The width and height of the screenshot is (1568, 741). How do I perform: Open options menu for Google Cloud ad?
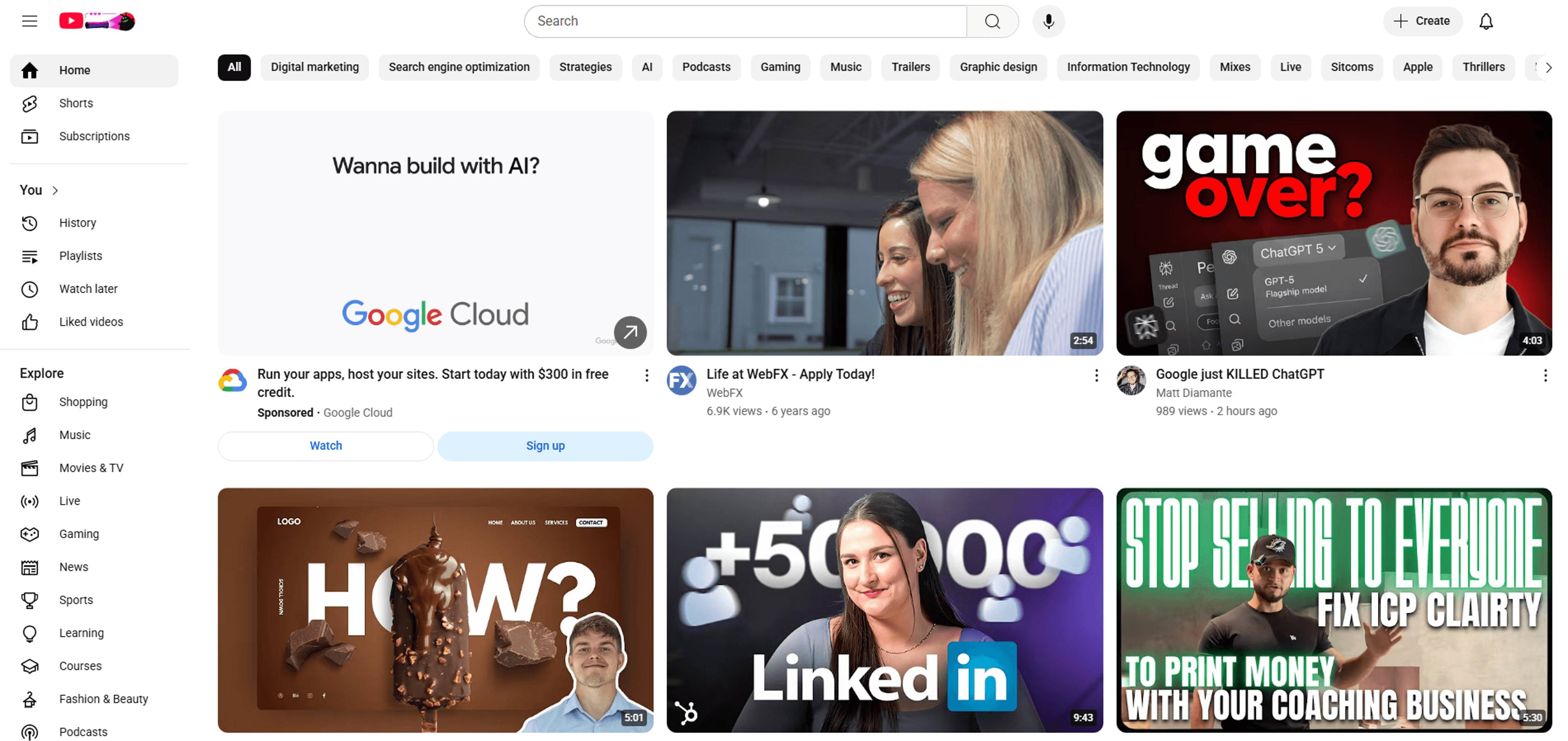646,376
